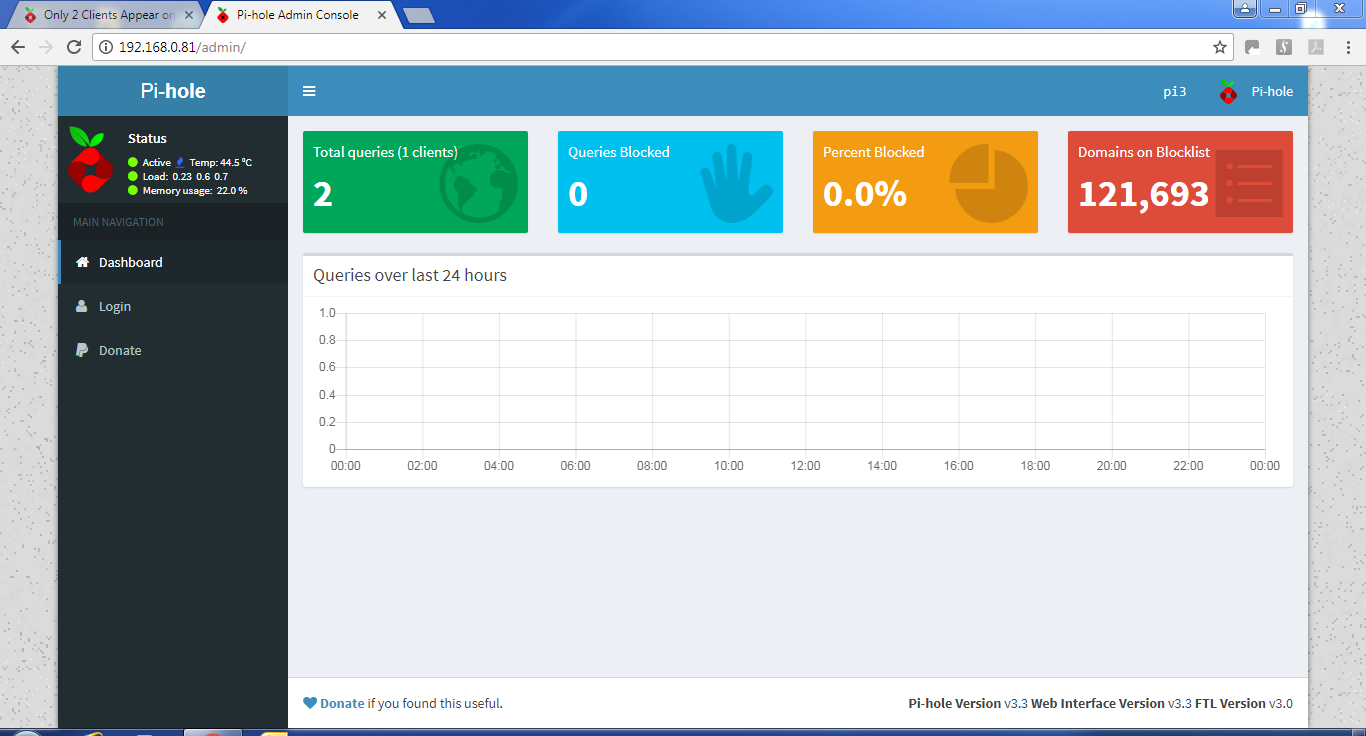1366x736 pixels.
Task: Click the gray arrow extension icon
Action: tap(1252, 47)
